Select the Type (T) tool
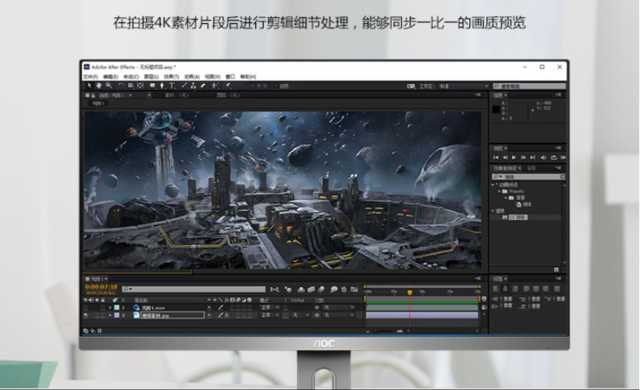The height and width of the screenshot is (390, 640). 172,86
